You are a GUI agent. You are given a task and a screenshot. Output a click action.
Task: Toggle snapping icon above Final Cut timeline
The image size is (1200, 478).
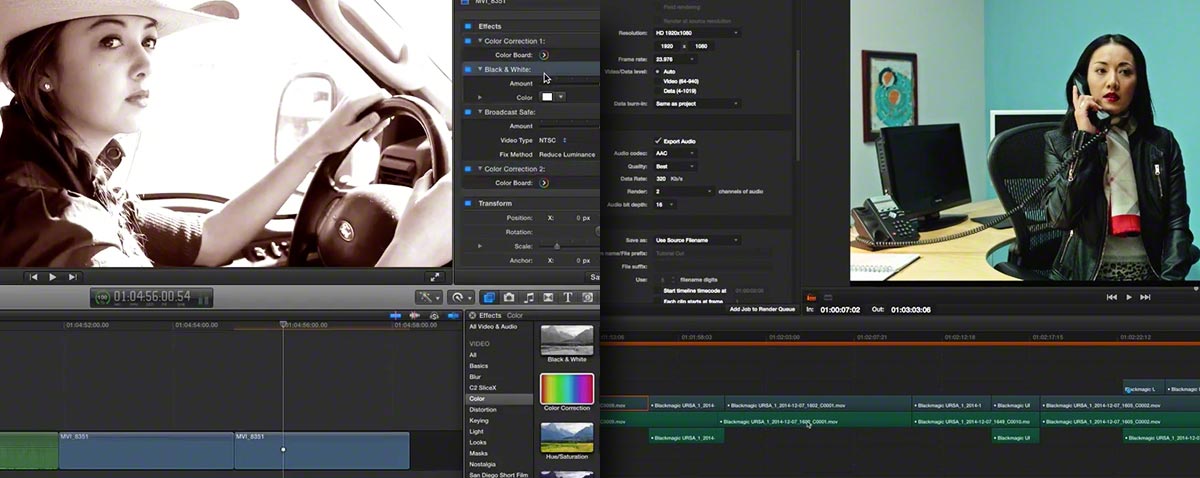(452, 315)
